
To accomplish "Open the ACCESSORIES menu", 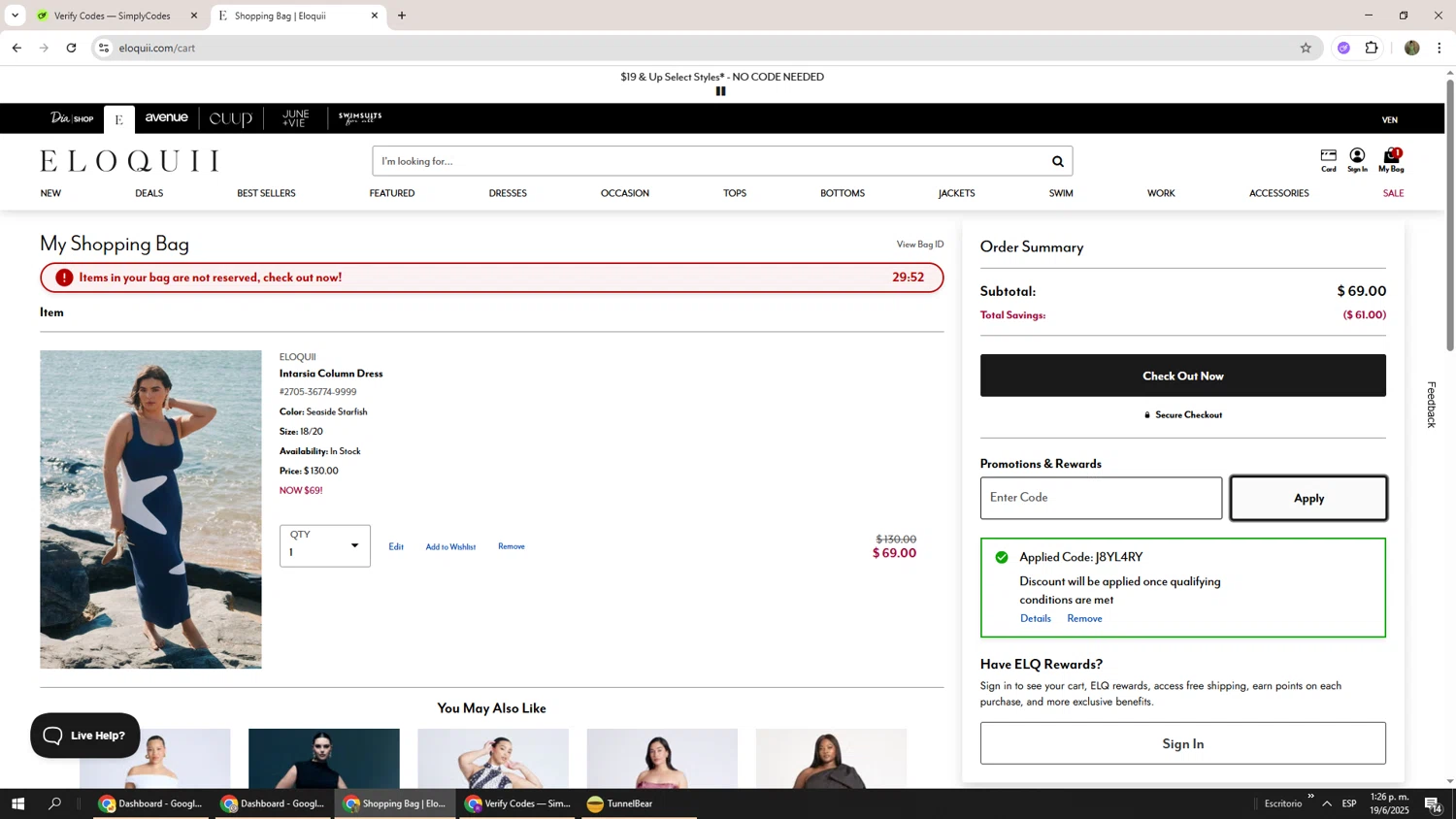I will pos(1279,193).
